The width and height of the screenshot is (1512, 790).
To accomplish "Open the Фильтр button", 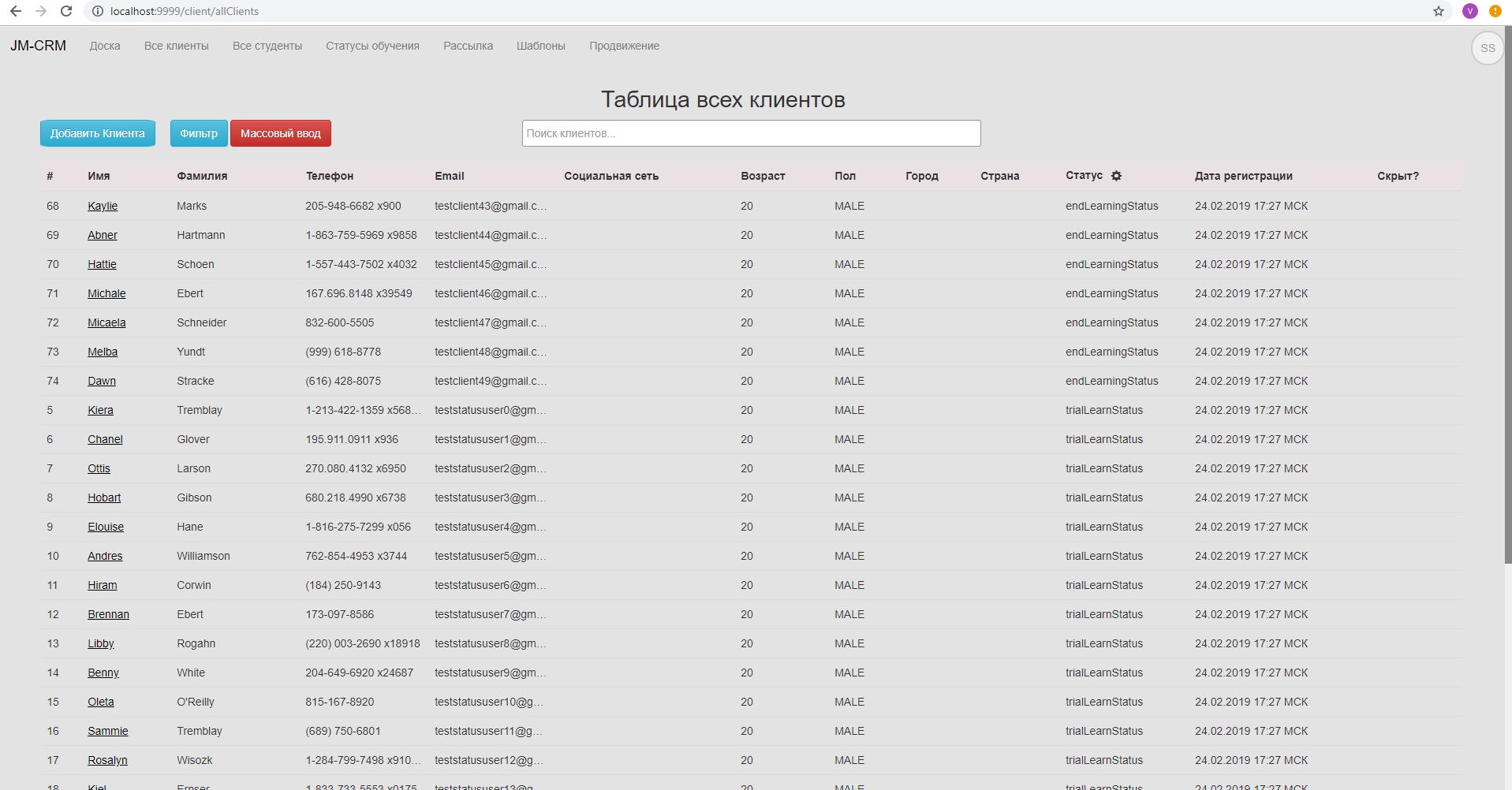I will tap(199, 133).
